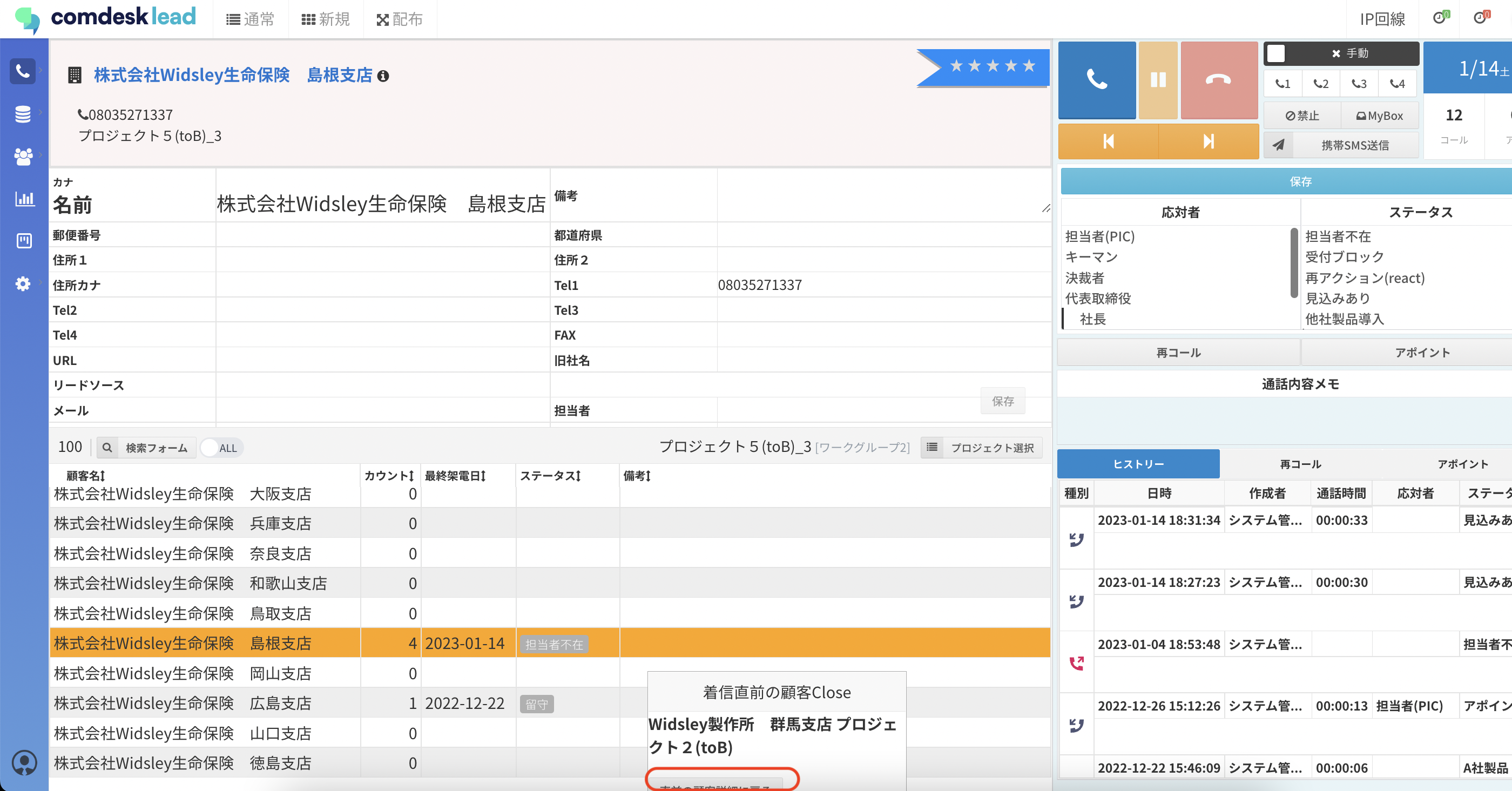Open the users group sidebar icon
The height and width of the screenshot is (791, 1512).
click(23, 156)
